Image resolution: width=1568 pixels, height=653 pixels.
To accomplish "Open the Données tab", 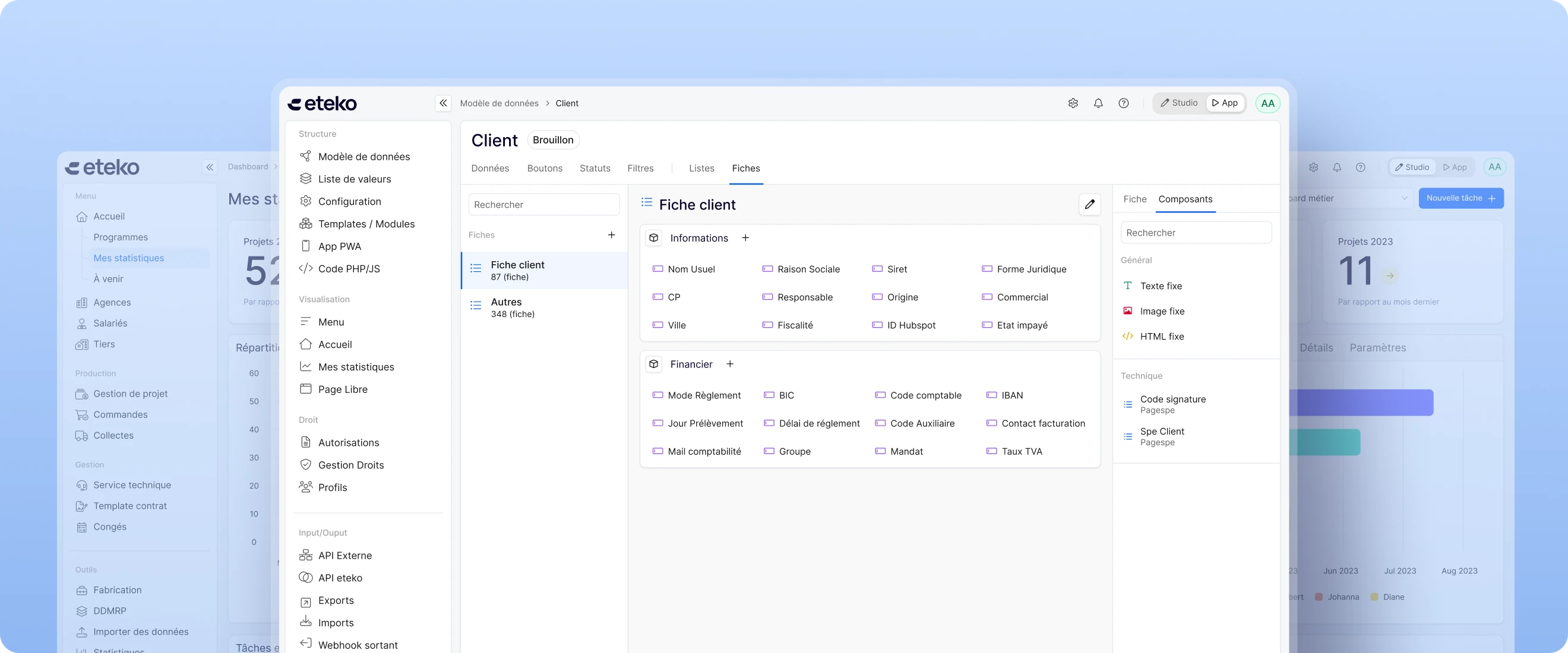I will (490, 169).
